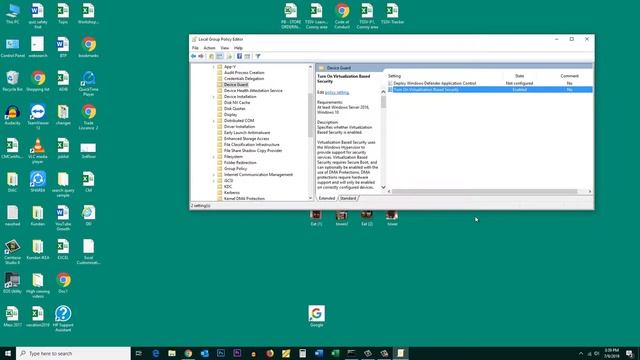Open the File menu

click(195, 48)
